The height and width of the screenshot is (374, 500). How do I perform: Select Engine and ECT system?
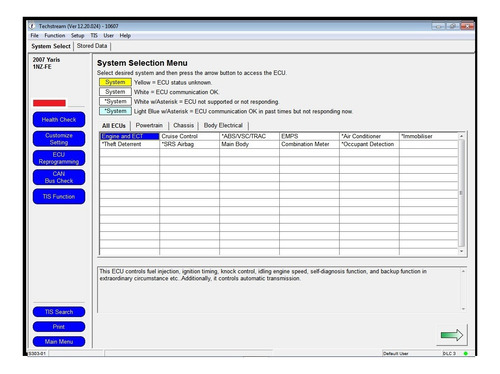[130, 136]
